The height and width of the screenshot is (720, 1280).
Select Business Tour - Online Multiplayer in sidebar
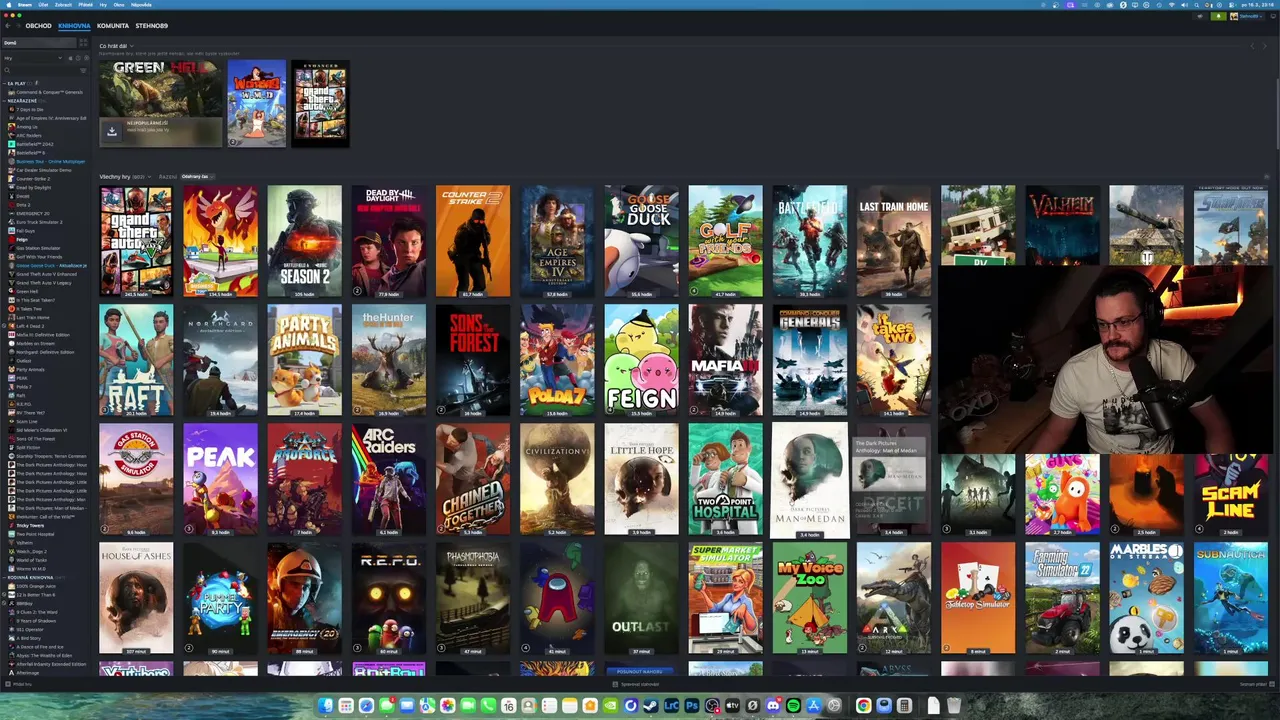[x=51, y=162]
